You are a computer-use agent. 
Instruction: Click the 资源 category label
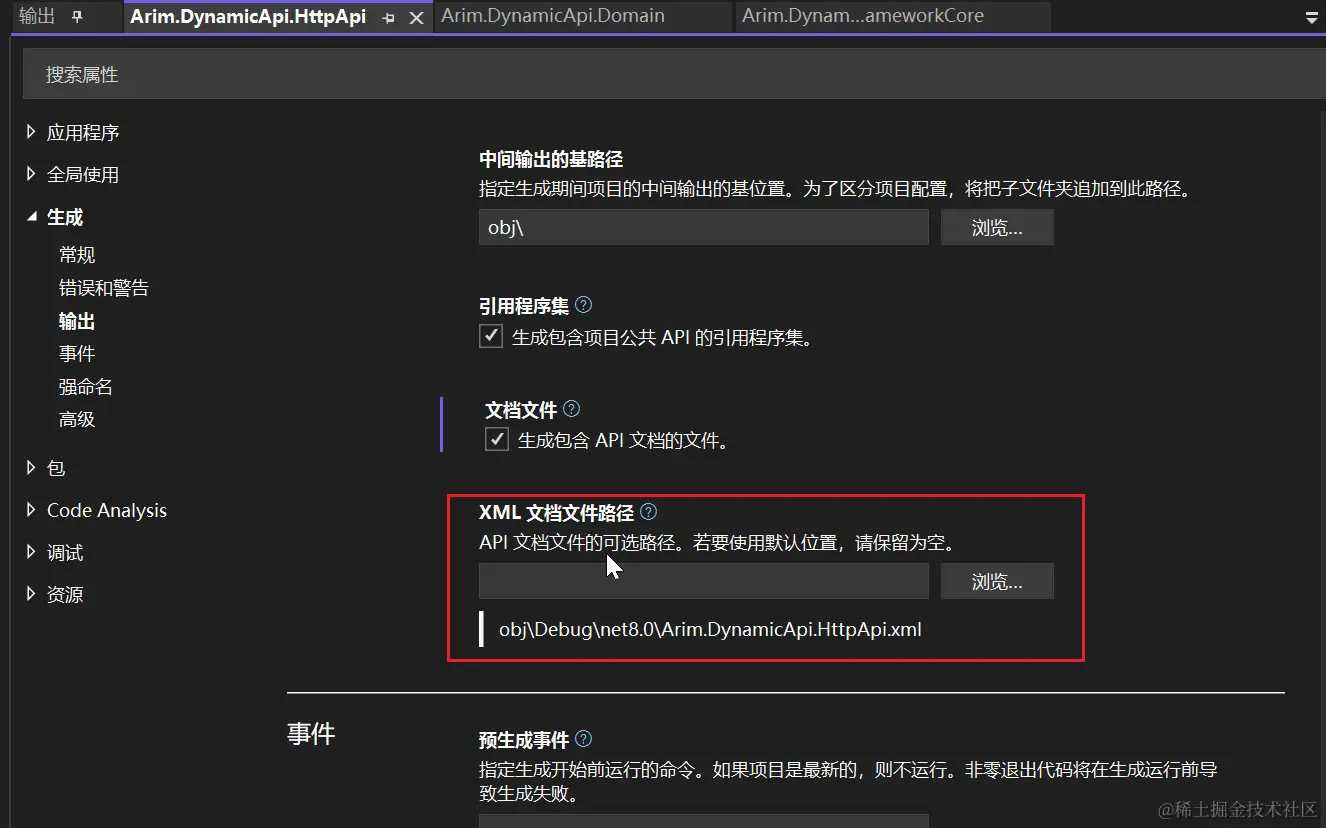65,594
